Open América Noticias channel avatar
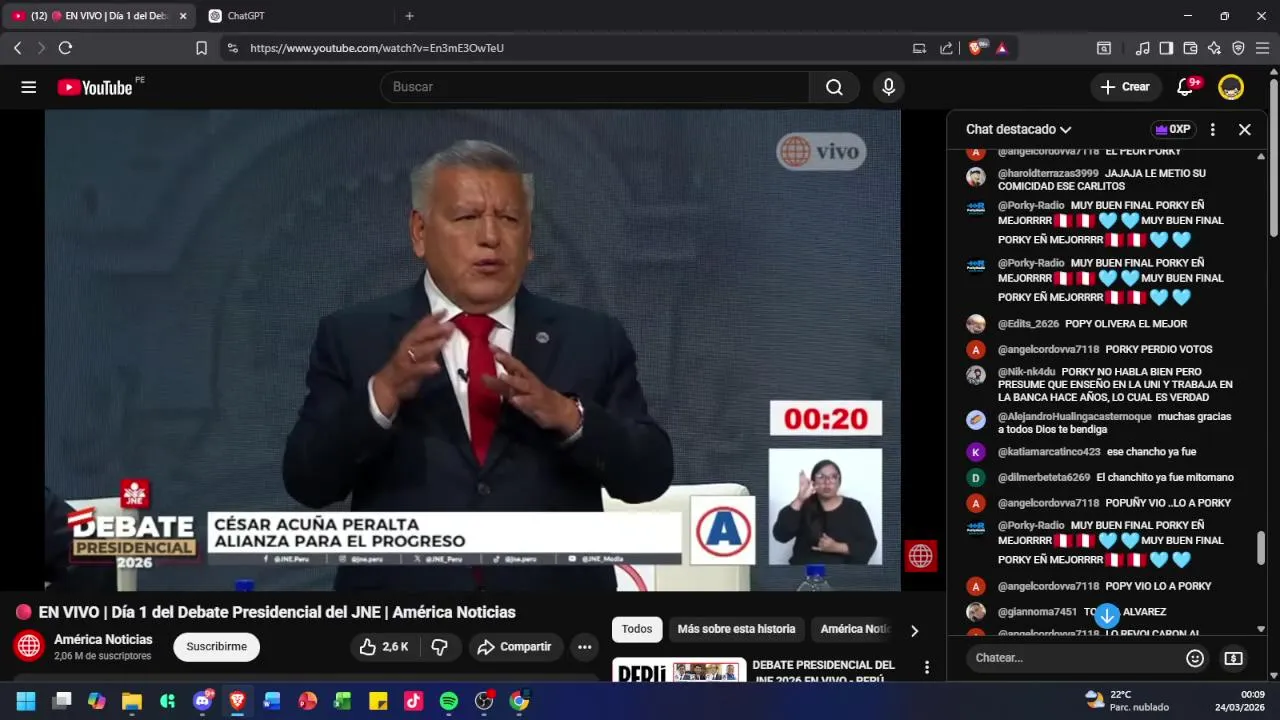Image resolution: width=1280 pixels, height=720 pixels. [29, 646]
